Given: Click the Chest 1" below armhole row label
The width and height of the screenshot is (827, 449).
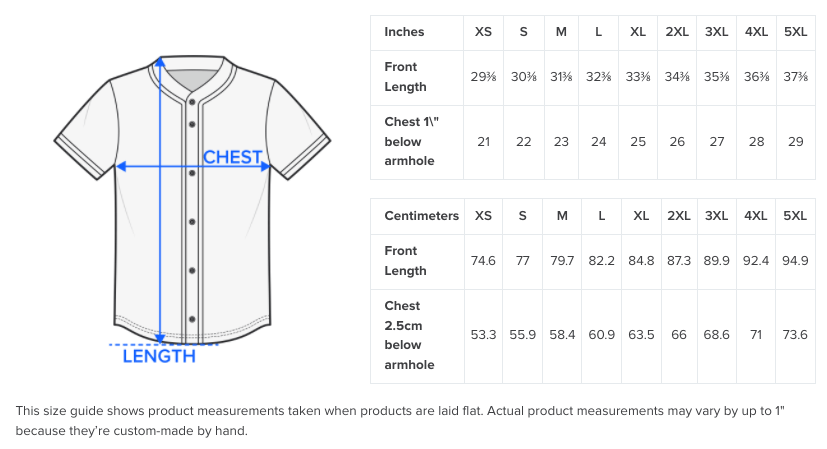Looking at the screenshot, I should pyautogui.click(x=411, y=141).
